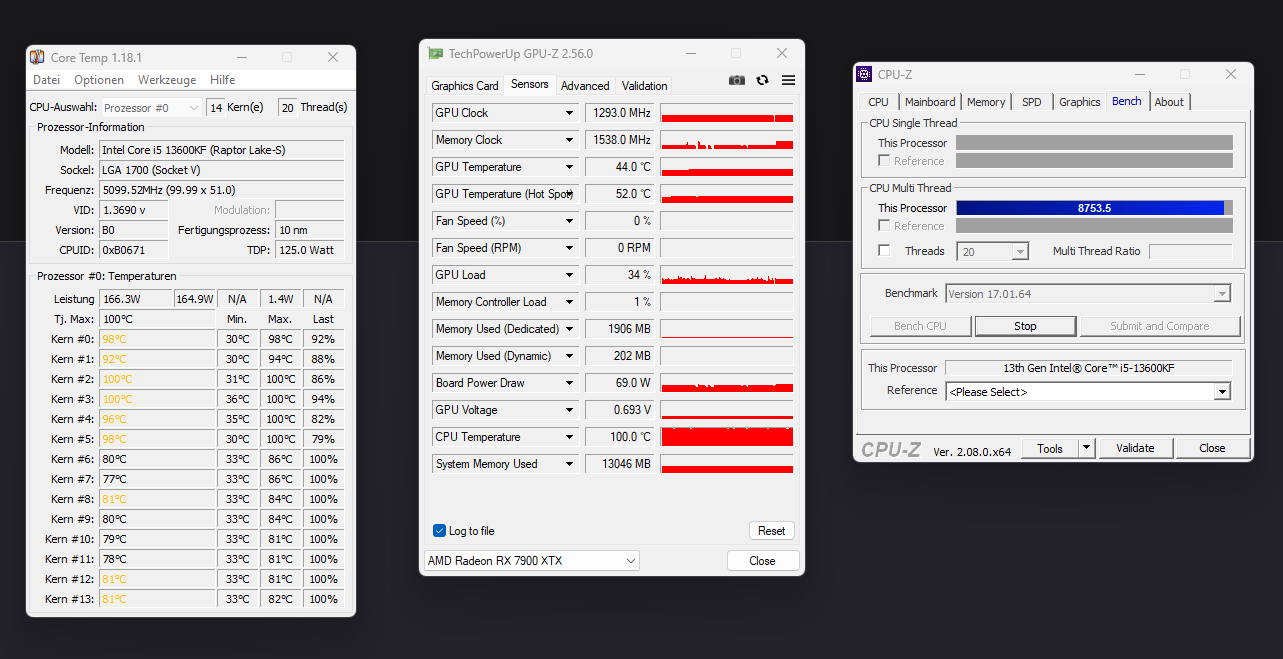Click the CPU Multi Thread score bar

[x=1094, y=208]
